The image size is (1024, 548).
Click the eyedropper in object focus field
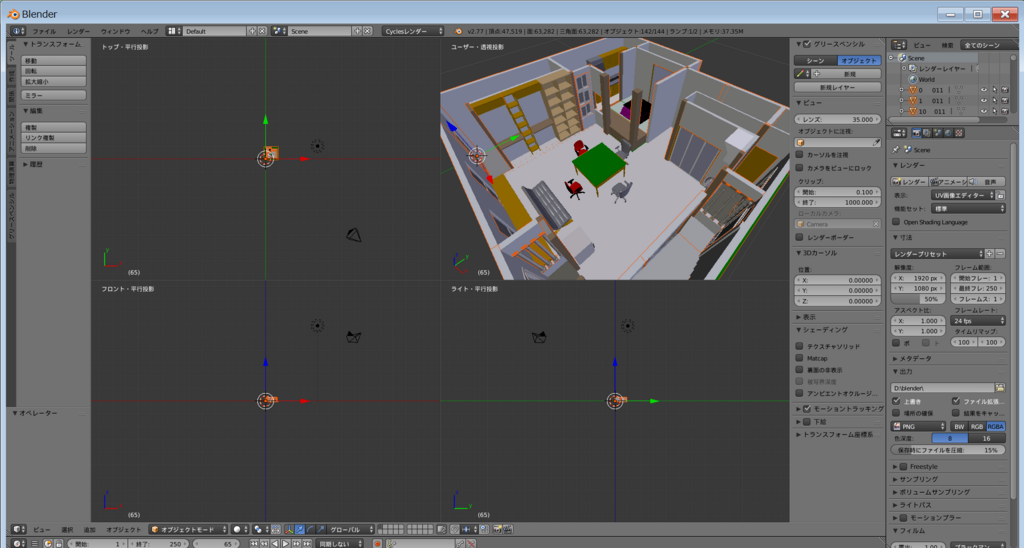pyautogui.click(x=876, y=142)
